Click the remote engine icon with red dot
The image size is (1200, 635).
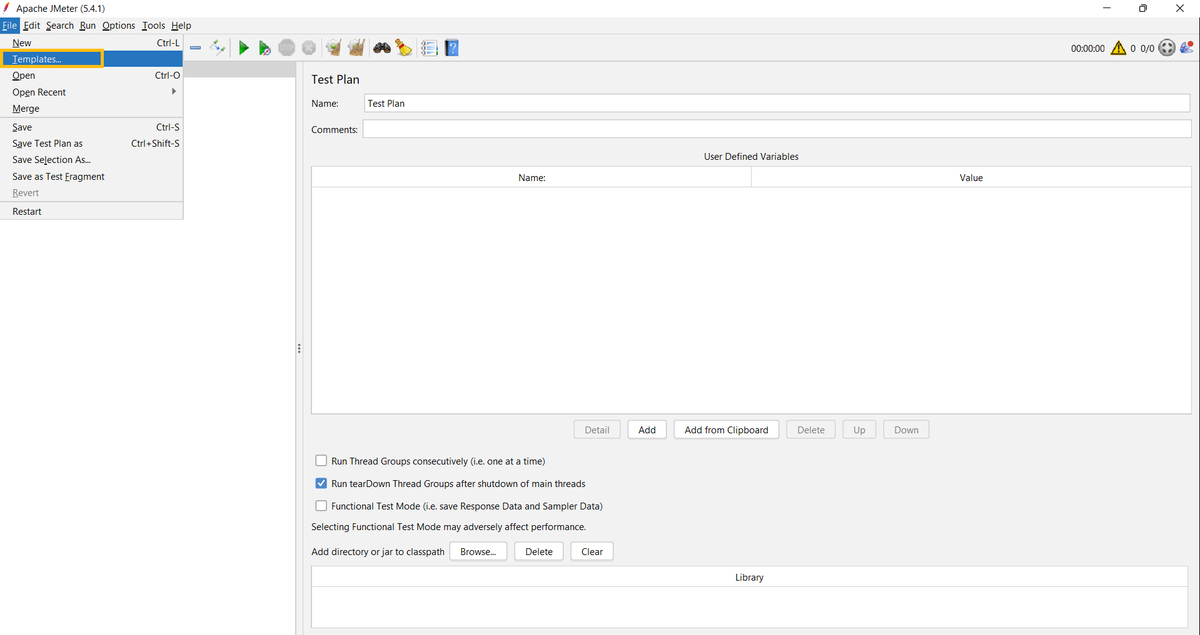[x=1187, y=48]
